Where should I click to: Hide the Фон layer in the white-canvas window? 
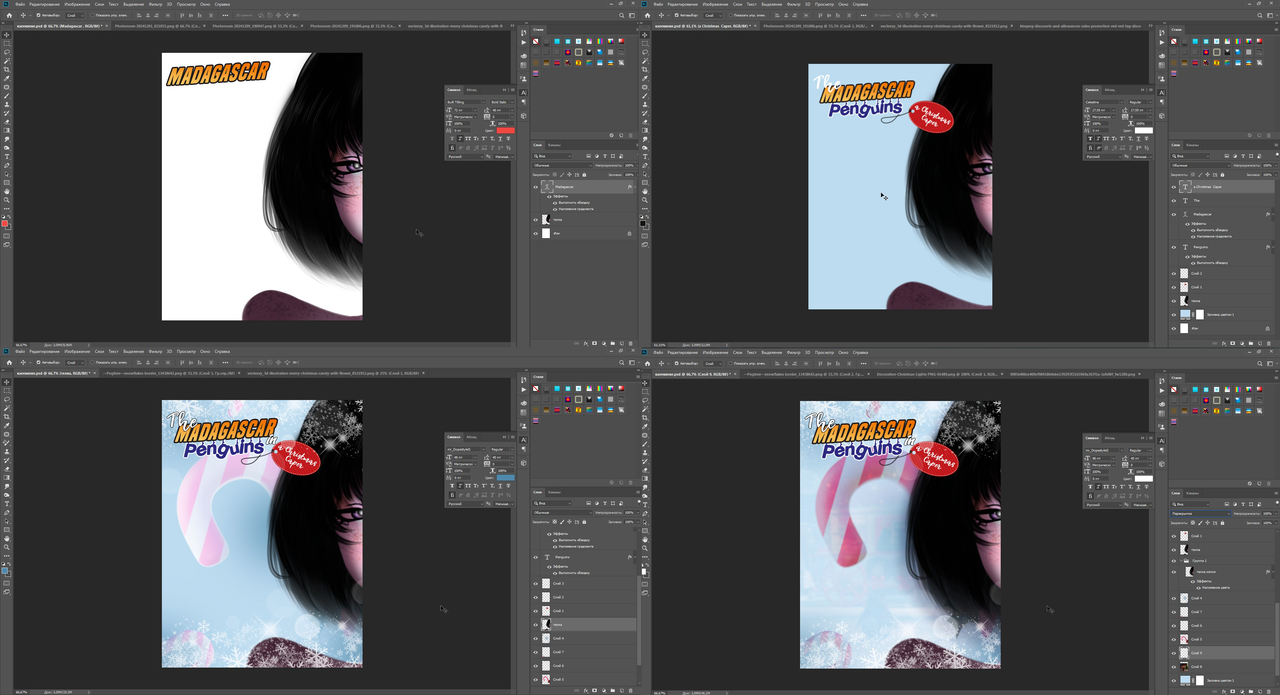(536, 234)
